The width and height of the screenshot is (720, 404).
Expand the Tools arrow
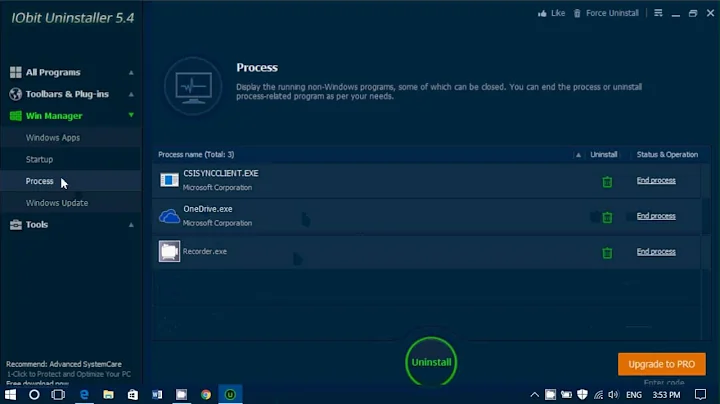(131, 225)
